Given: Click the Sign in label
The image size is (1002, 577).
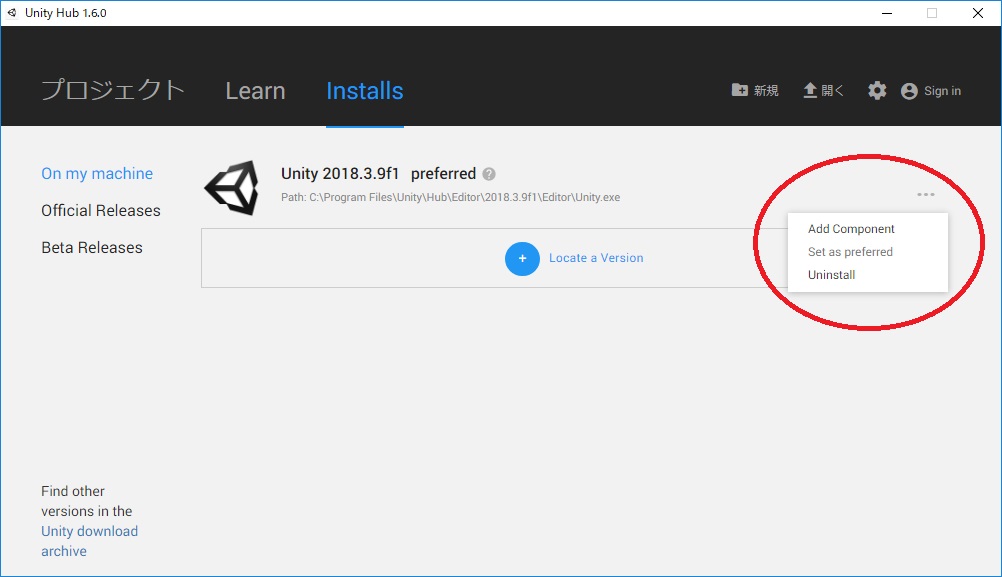Looking at the screenshot, I should click(942, 91).
